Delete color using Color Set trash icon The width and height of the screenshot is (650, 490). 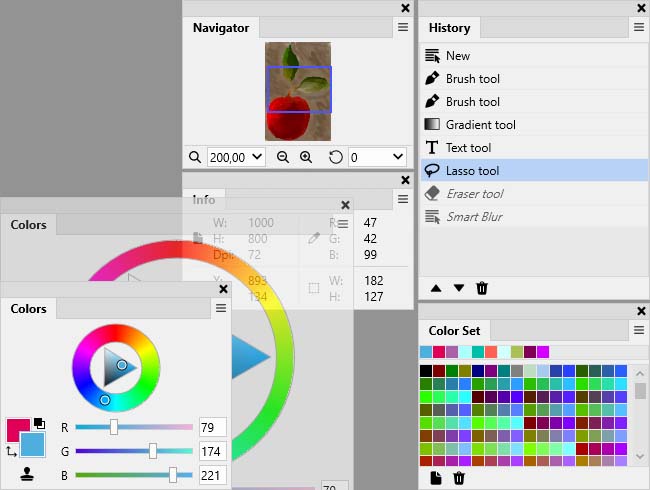point(459,478)
